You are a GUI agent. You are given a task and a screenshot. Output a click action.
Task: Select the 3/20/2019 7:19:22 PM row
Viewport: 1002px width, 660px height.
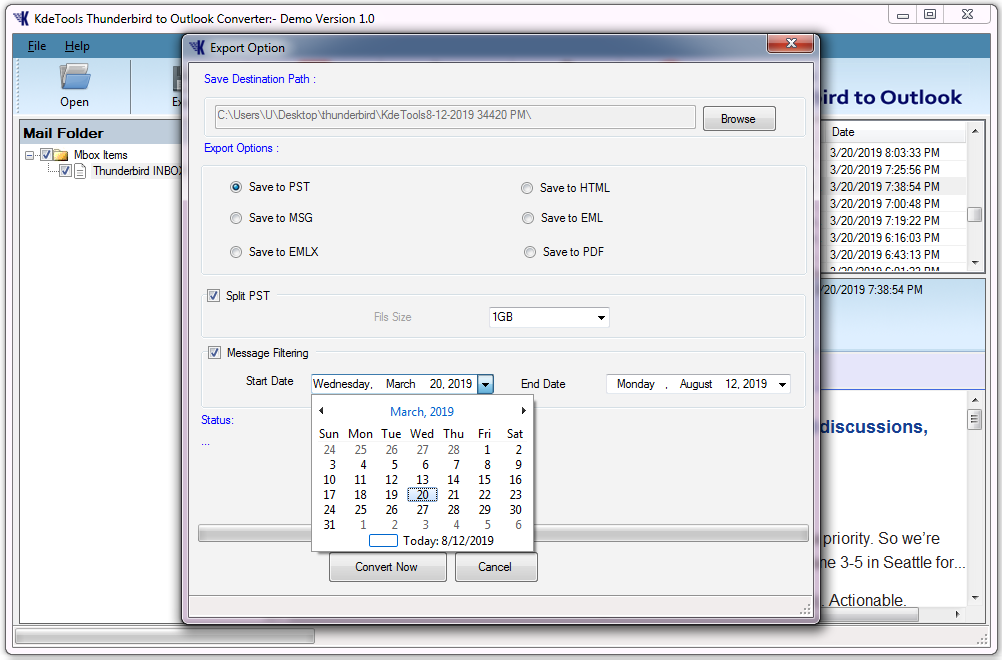[893, 220]
